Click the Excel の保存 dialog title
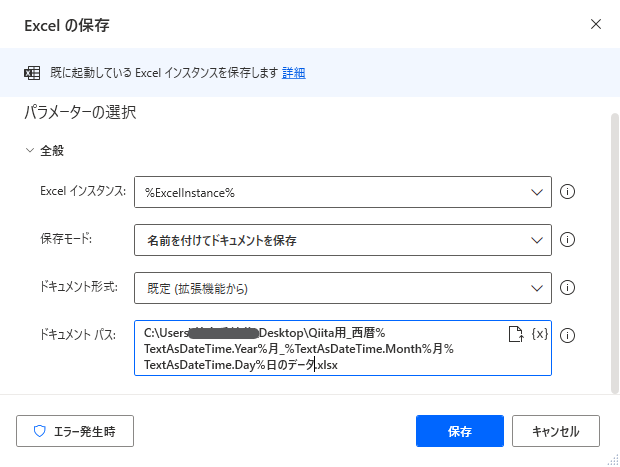This screenshot has width=620, height=467. click(67, 25)
